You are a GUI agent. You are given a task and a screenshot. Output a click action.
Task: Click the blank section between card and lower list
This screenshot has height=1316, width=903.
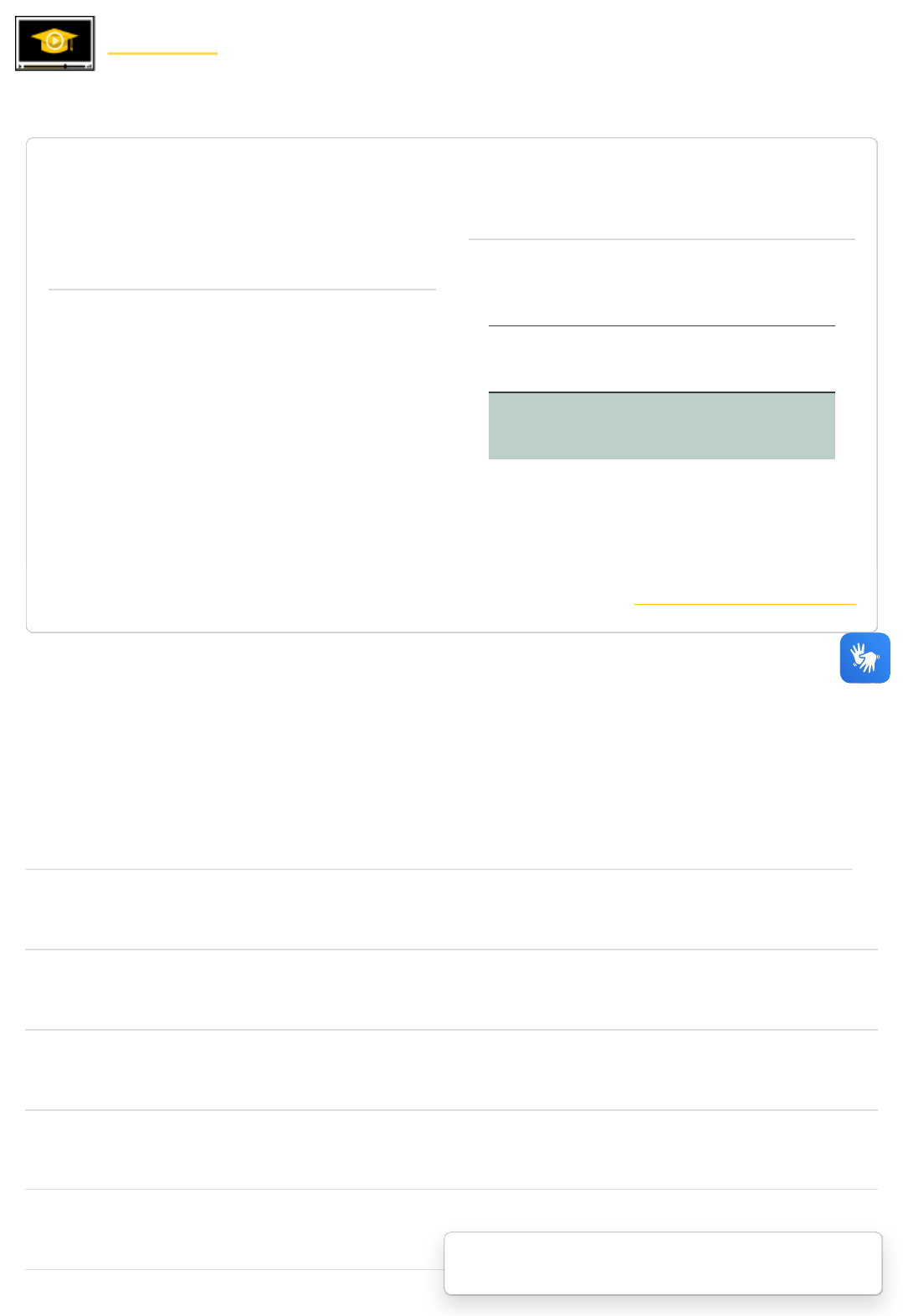tap(418, 753)
